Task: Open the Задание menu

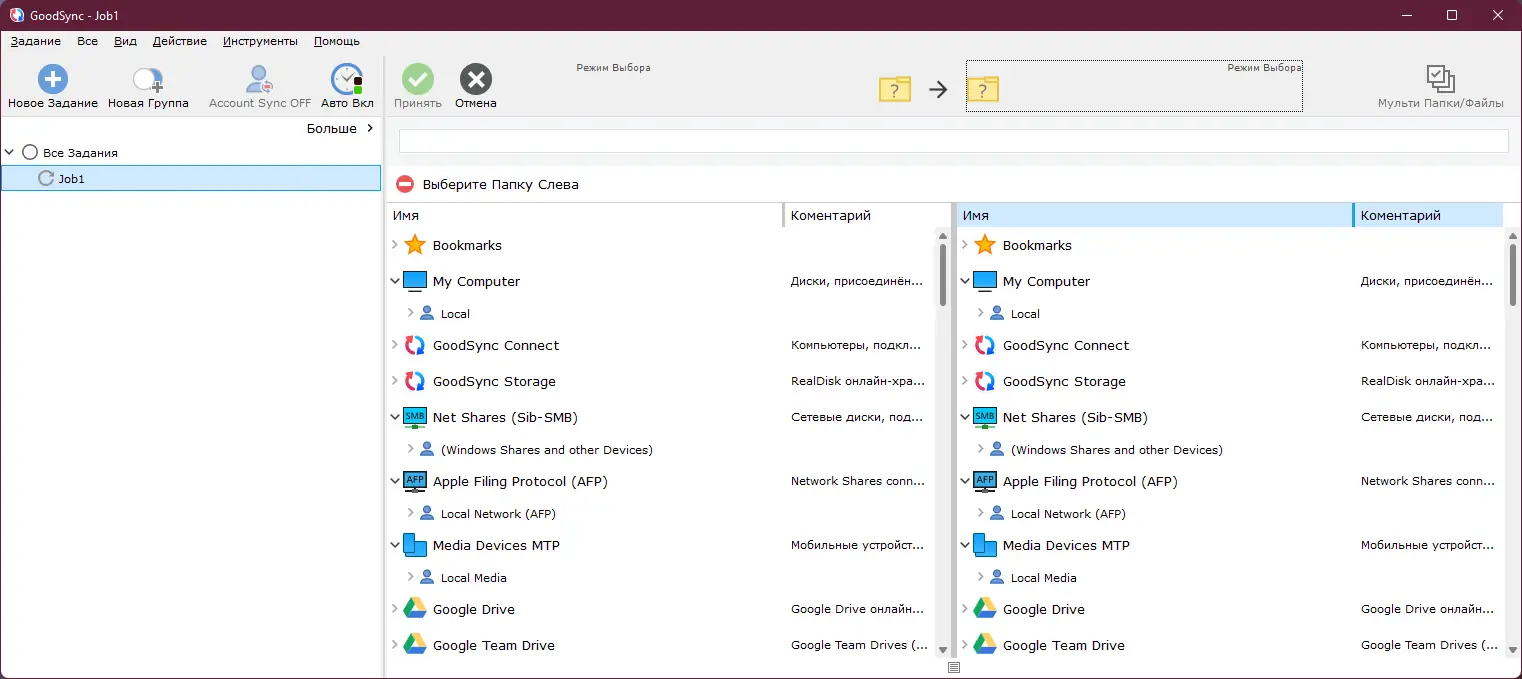Action: click(x=35, y=41)
